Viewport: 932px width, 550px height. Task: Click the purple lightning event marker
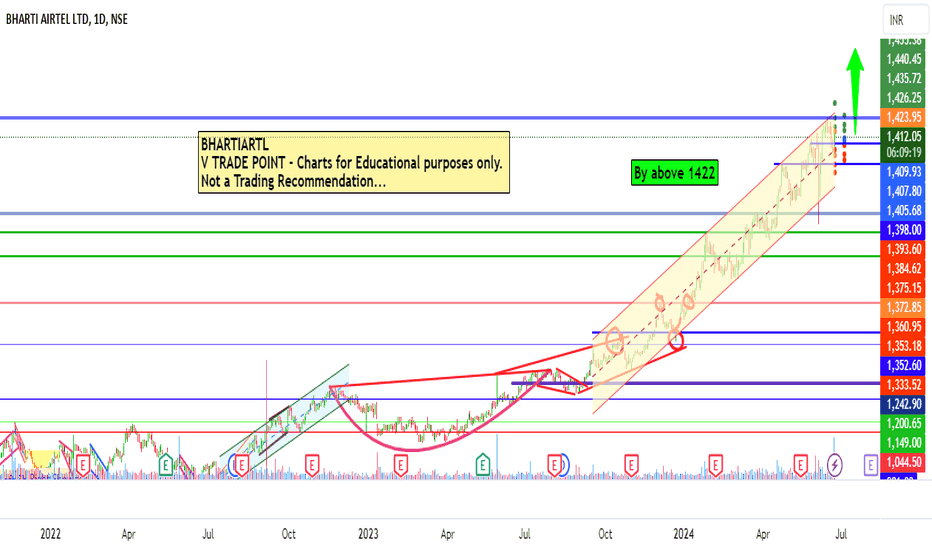point(835,464)
